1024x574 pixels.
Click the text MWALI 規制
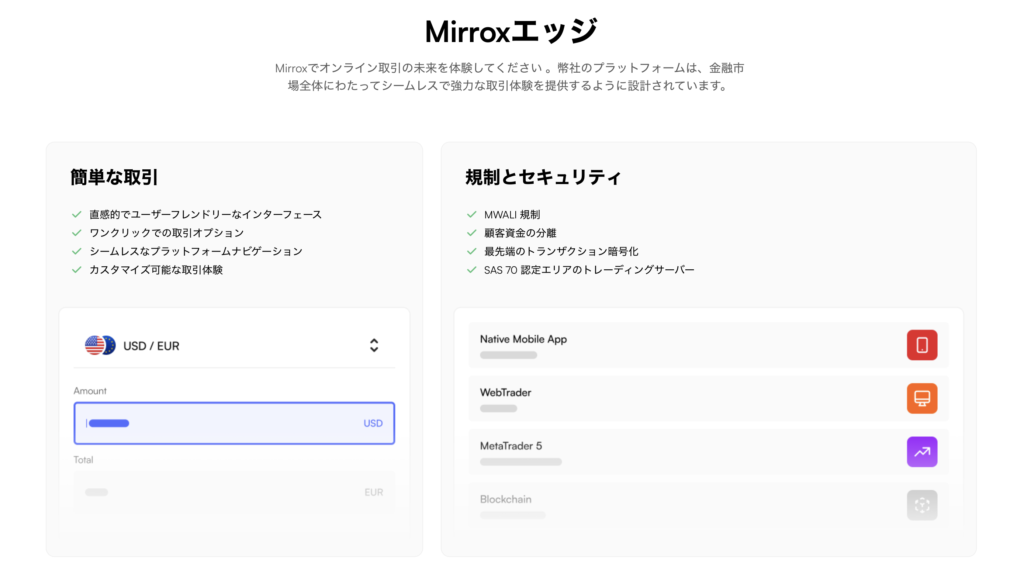pos(512,215)
